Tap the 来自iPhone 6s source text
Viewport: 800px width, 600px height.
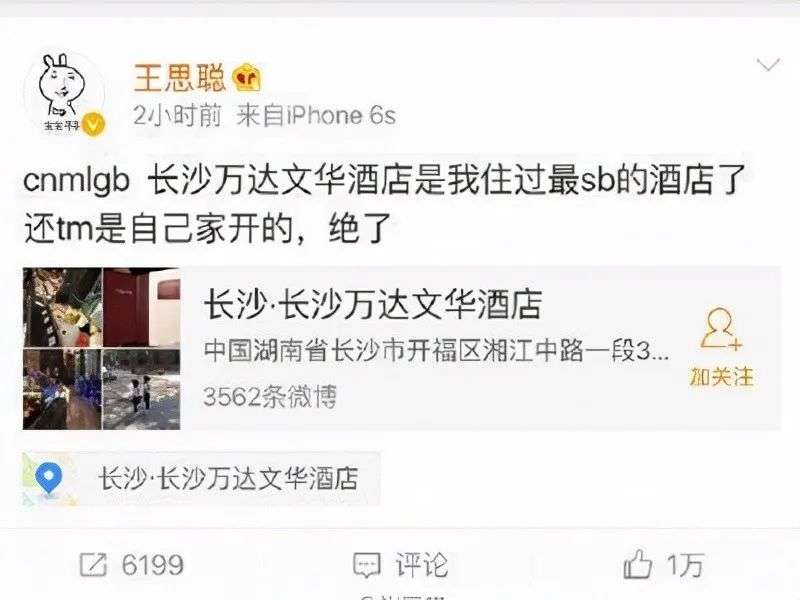316,116
